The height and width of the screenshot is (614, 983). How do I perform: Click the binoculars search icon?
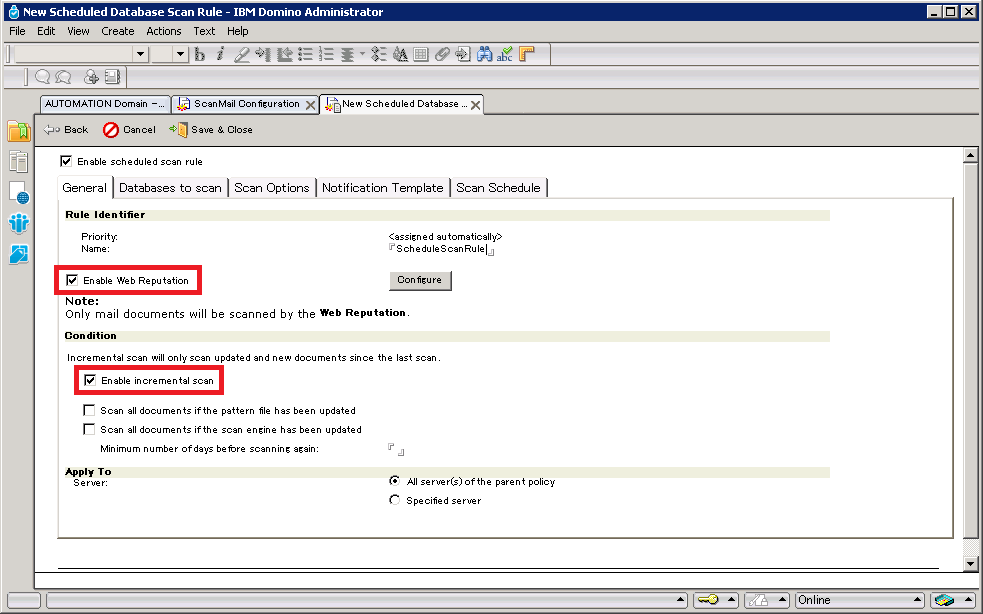(x=485, y=54)
